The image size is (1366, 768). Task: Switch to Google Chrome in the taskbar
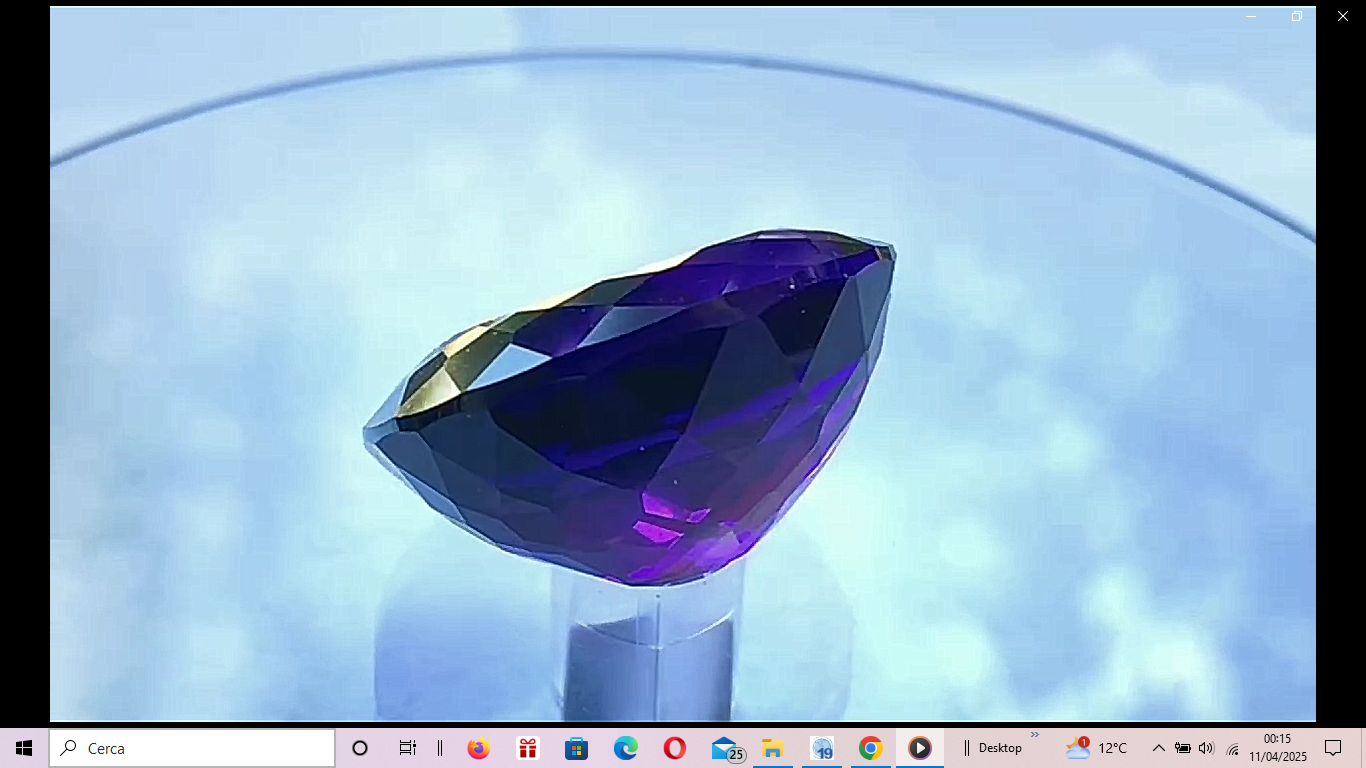tap(870, 748)
